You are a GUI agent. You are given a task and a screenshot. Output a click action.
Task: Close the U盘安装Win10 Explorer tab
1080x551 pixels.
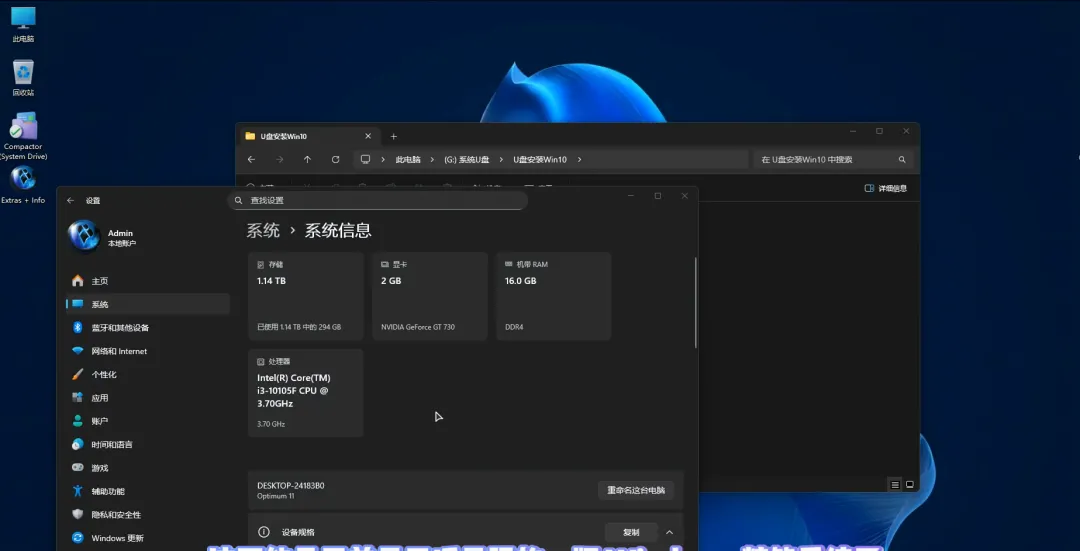click(368, 136)
